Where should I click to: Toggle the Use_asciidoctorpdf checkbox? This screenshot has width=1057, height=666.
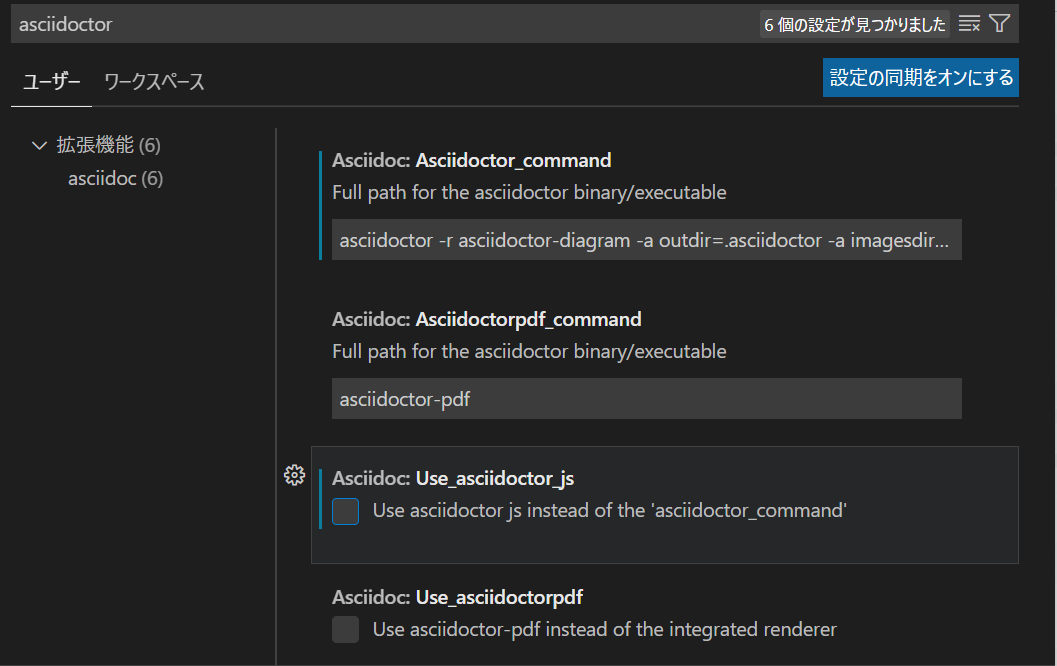(346, 630)
